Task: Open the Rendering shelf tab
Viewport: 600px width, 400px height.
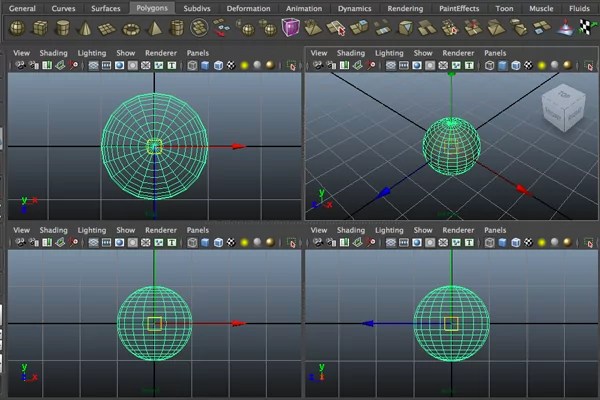Action: [x=405, y=8]
